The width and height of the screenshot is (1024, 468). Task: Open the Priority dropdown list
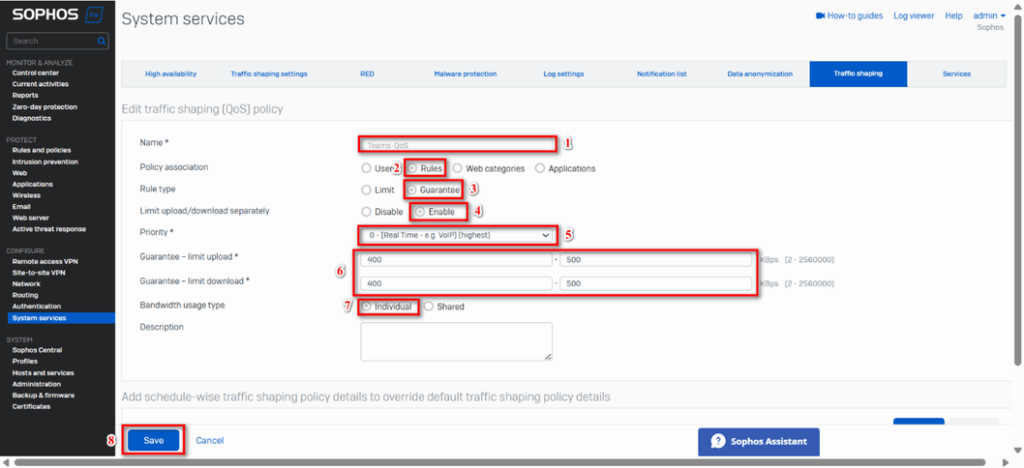pyautogui.click(x=457, y=234)
